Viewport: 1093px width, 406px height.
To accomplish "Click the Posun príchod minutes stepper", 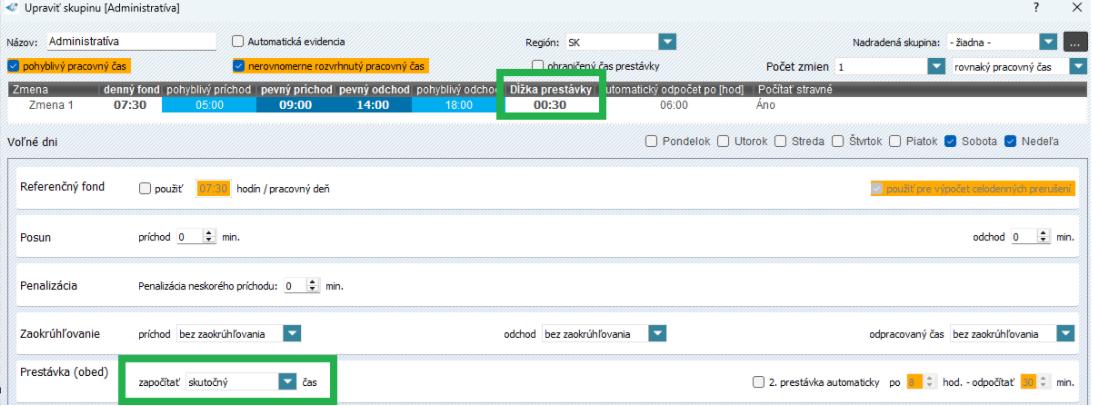I will pos(209,239).
